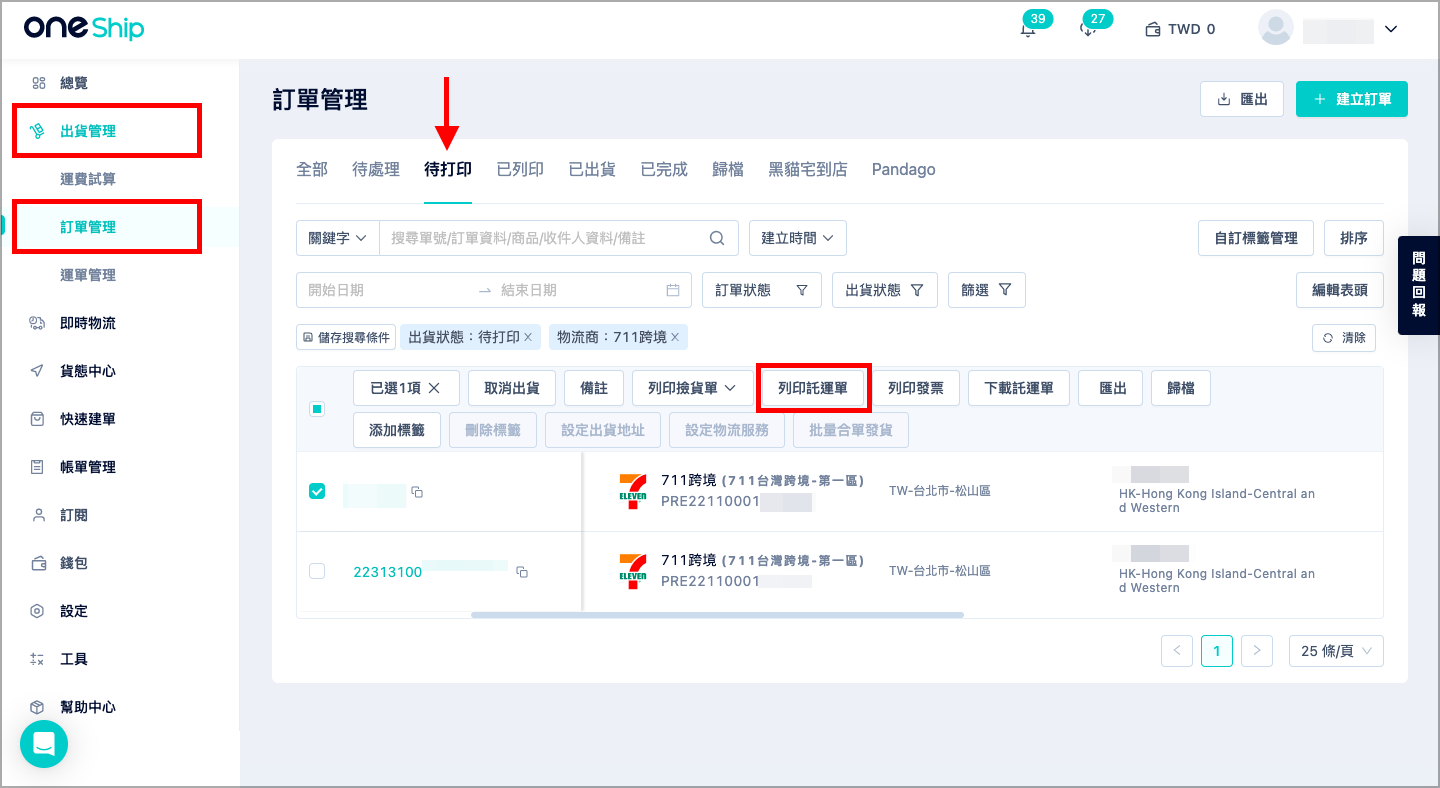
Task: Open 運費試算 in the sidebar
Action: 88,179
